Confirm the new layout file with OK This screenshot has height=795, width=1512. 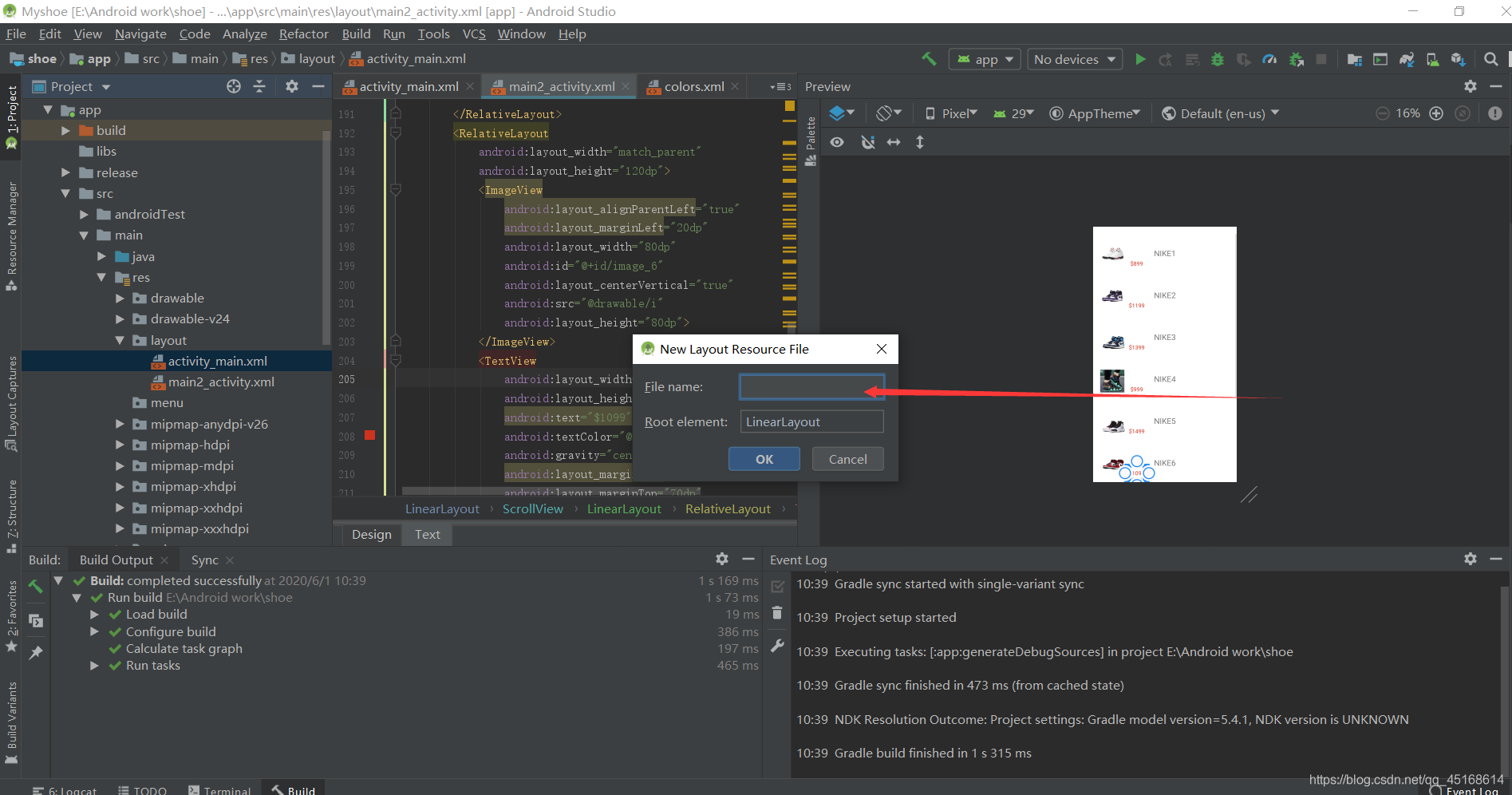763,458
